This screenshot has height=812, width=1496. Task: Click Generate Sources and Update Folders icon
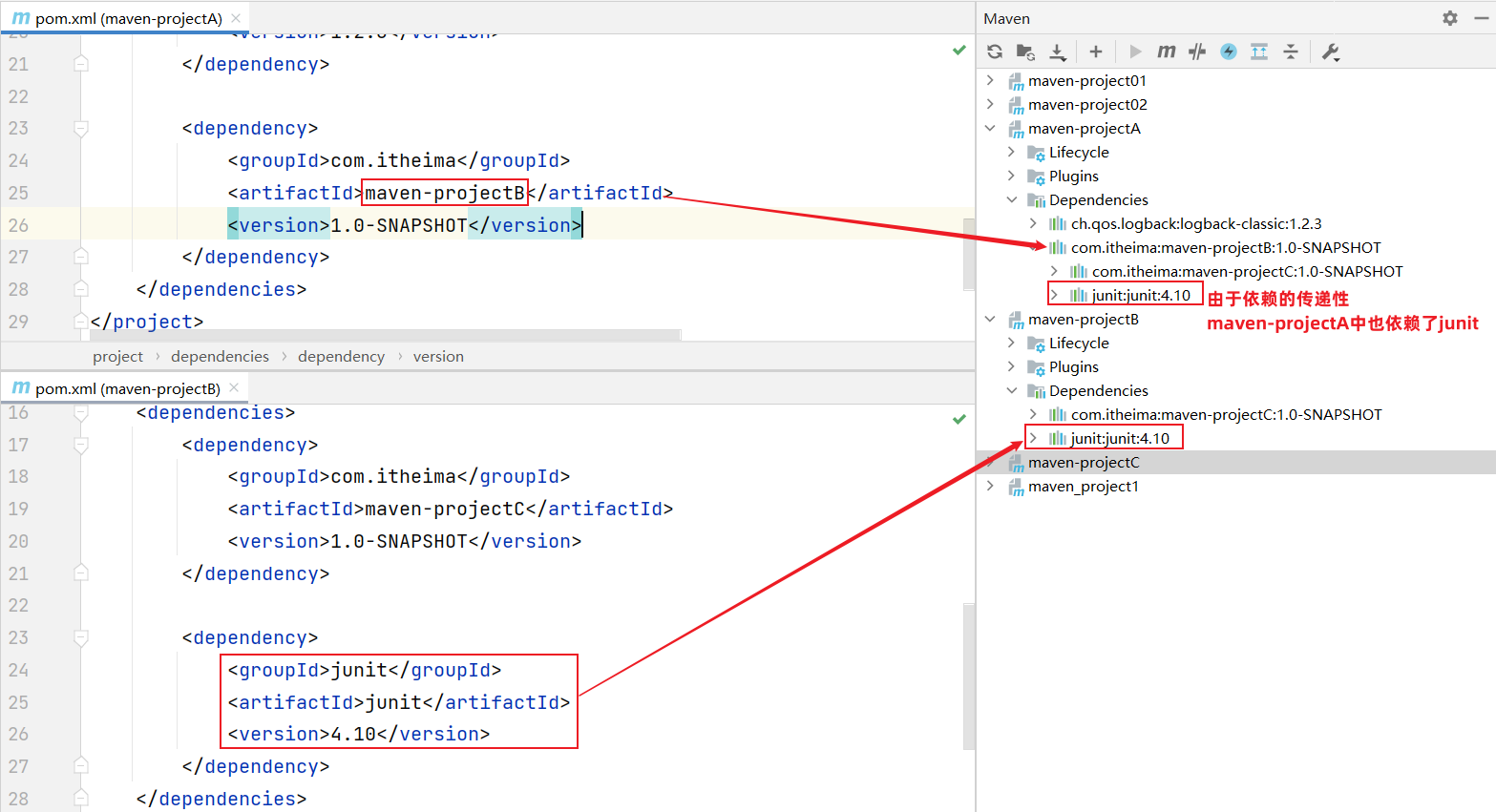pos(1025,52)
